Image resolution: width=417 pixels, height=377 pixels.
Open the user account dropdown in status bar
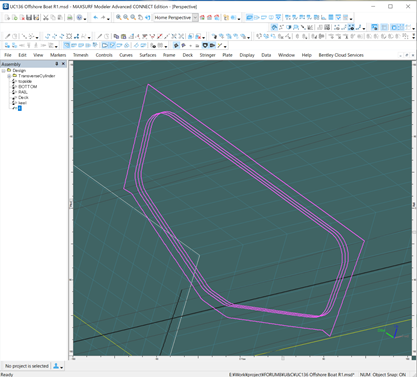coord(58,366)
